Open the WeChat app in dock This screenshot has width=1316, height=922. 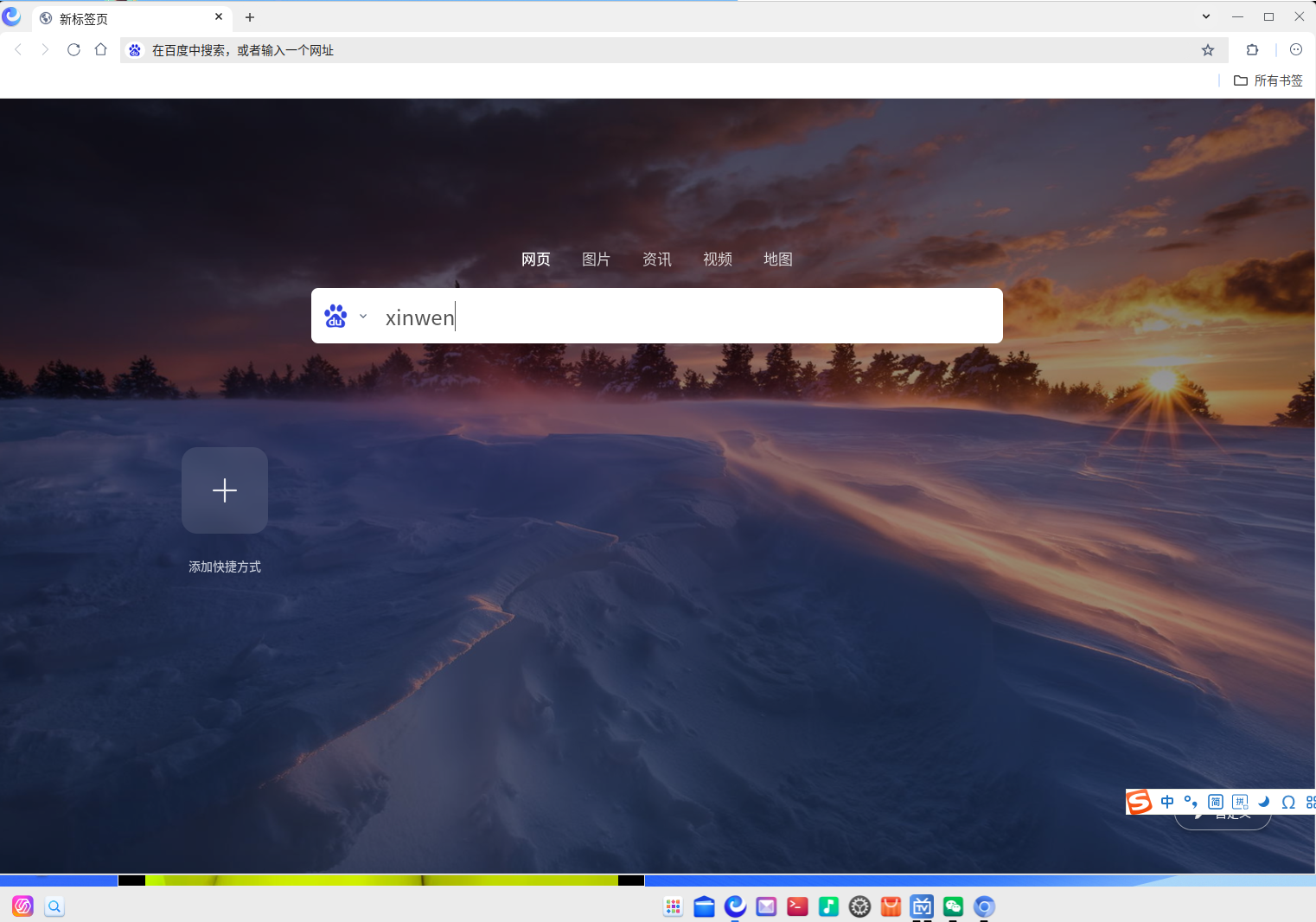click(954, 906)
